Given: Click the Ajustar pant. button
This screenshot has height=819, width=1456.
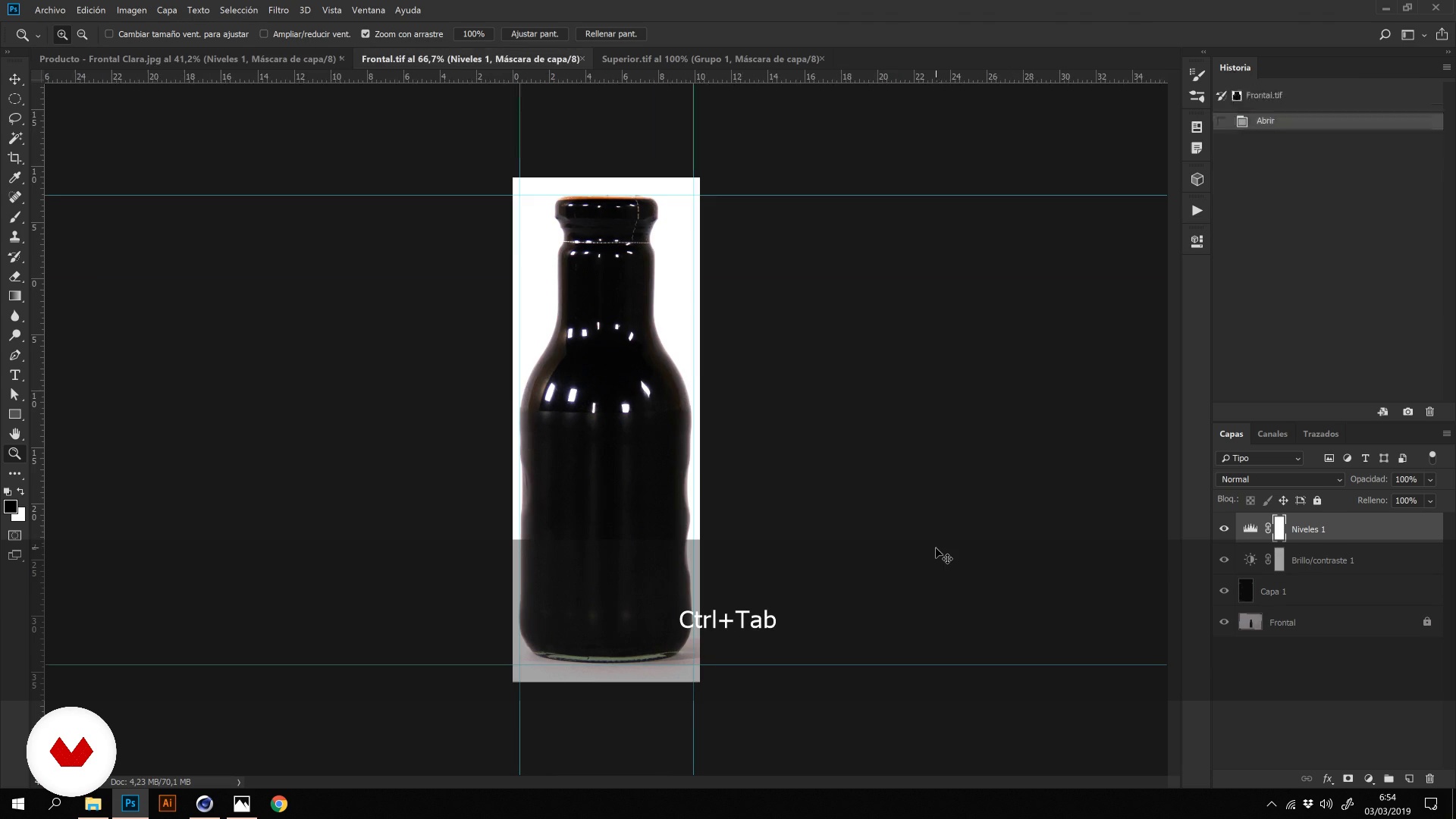Looking at the screenshot, I should pyautogui.click(x=534, y=34).
